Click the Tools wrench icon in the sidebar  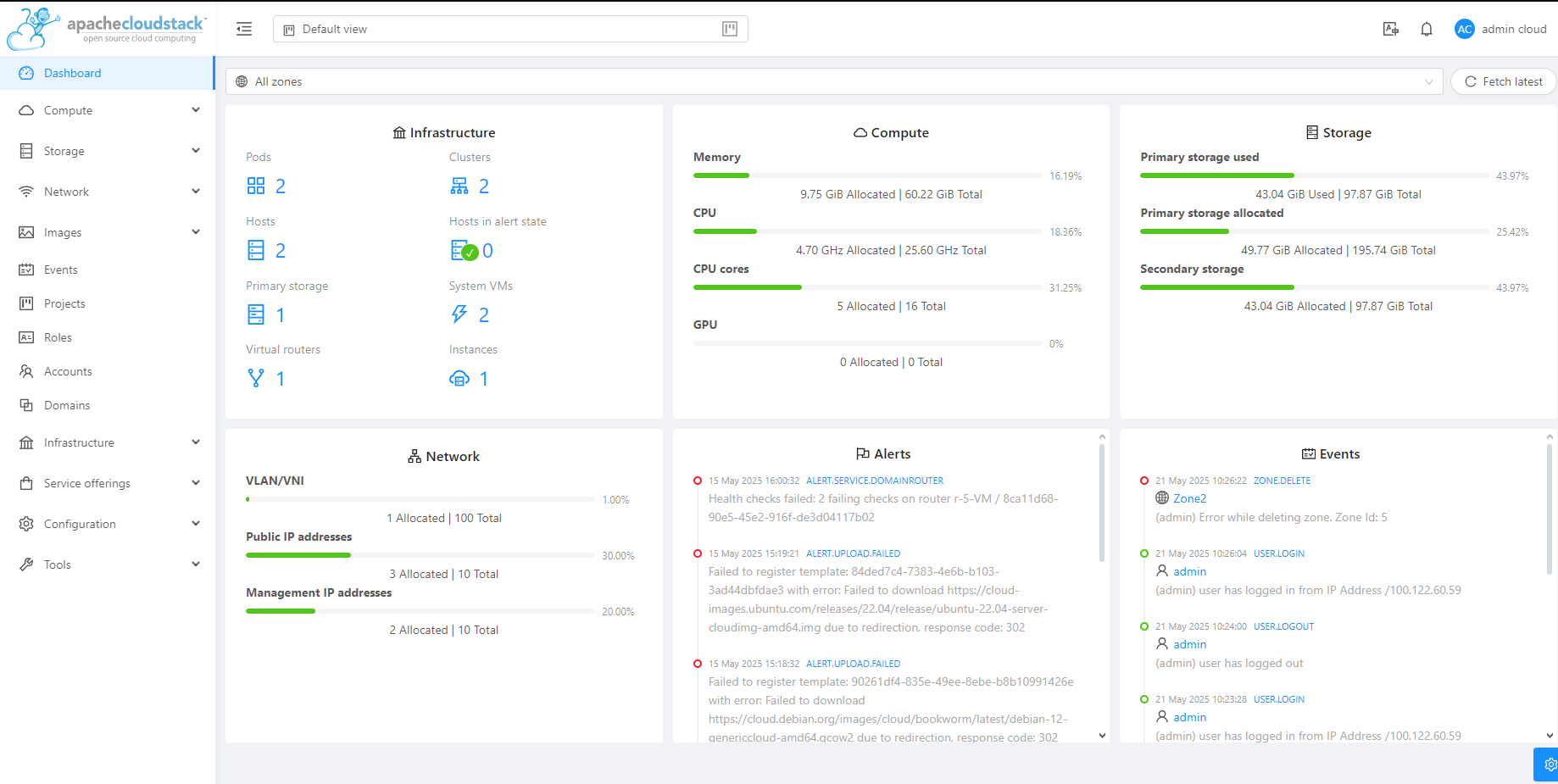click(x=26, y=564)
